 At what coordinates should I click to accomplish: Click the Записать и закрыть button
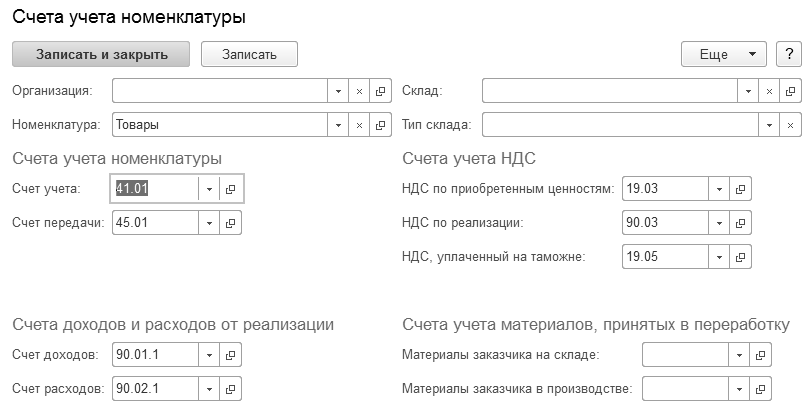coord(101,54)
